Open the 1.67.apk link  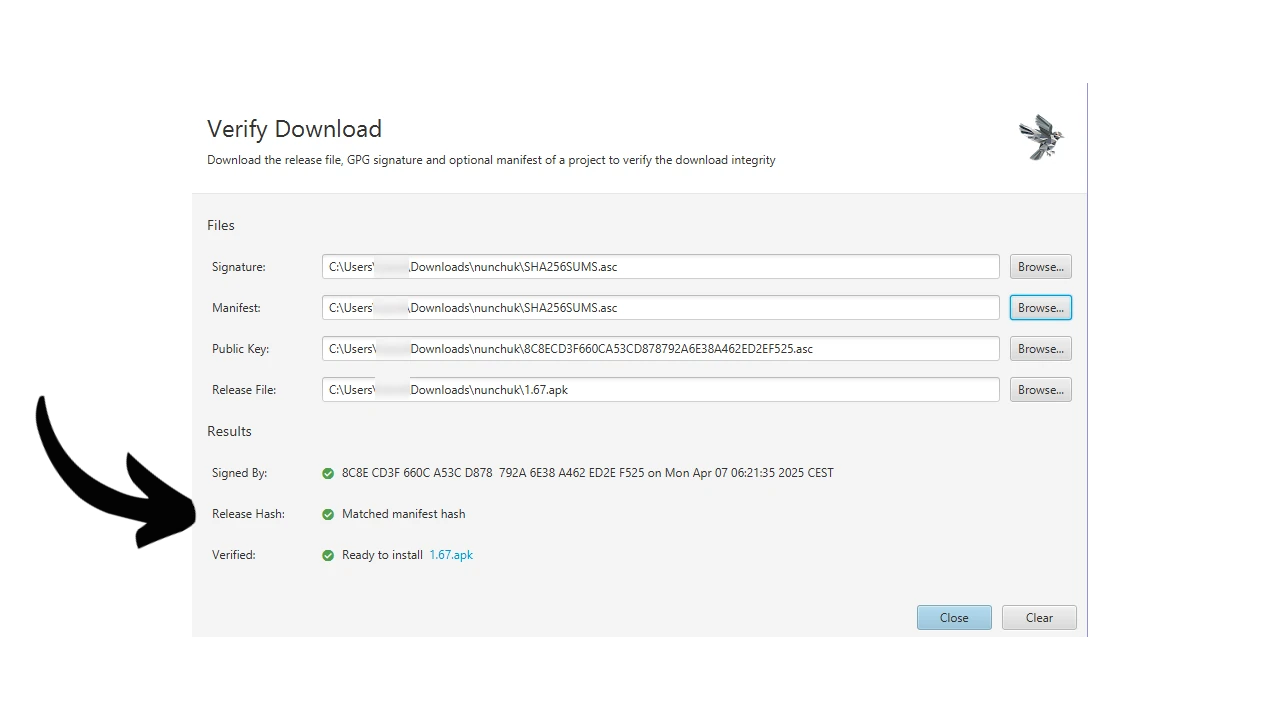[451, 555]
